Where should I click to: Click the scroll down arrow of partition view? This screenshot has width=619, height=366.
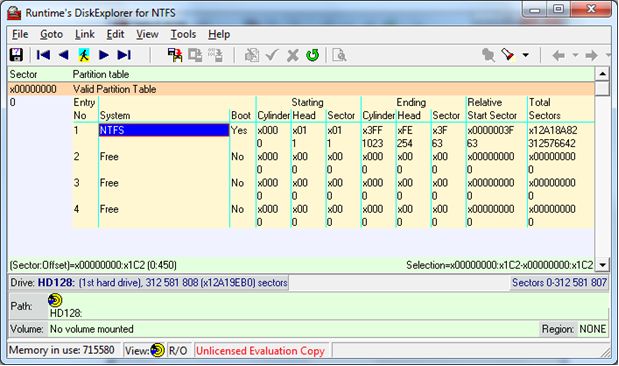602,265
